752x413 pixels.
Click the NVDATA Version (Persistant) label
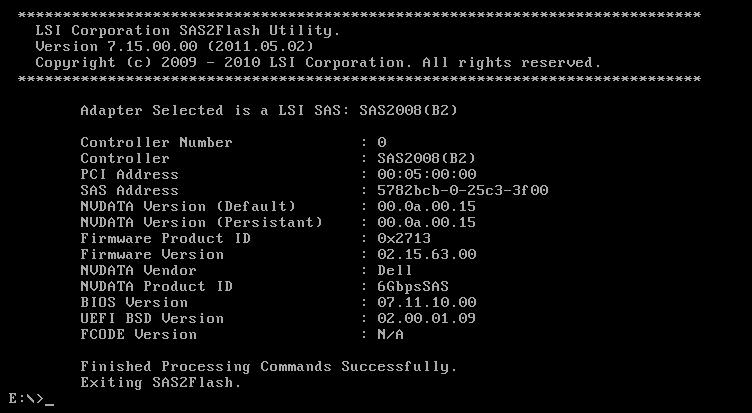point(202,223)
